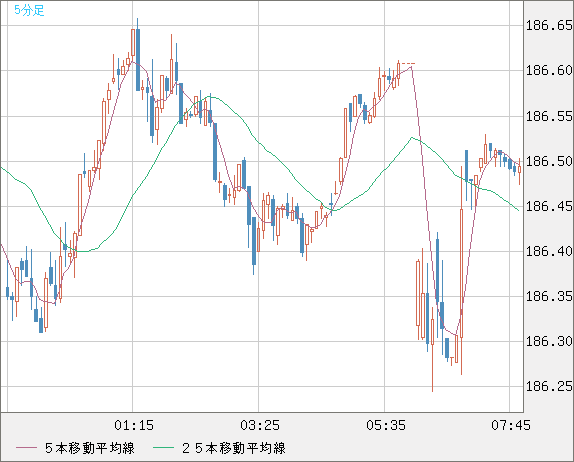Click the 186.50 price axis label
574x462 pixels.
click(x=549, y=161)
